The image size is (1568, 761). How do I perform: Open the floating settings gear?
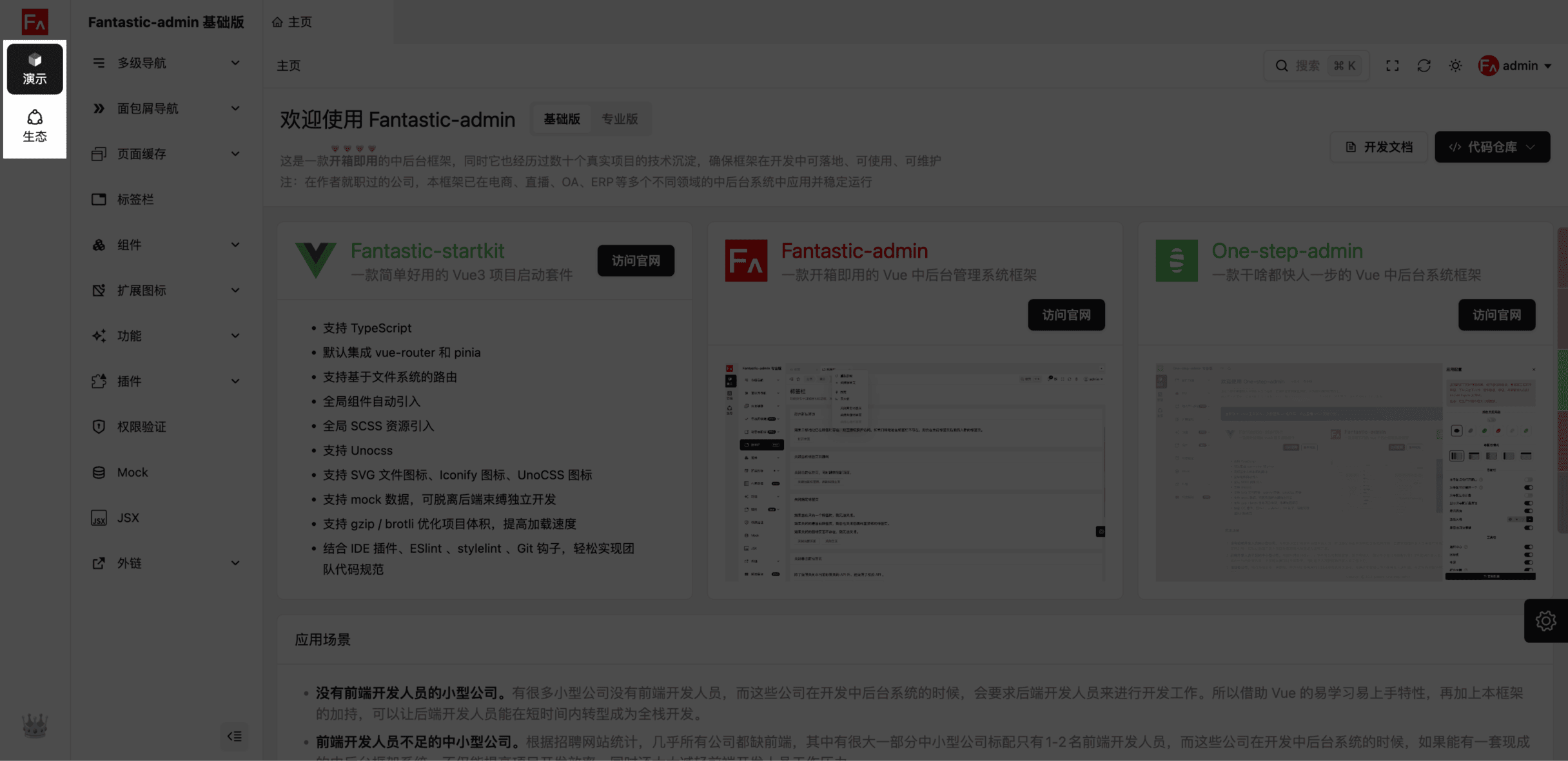1545,621
